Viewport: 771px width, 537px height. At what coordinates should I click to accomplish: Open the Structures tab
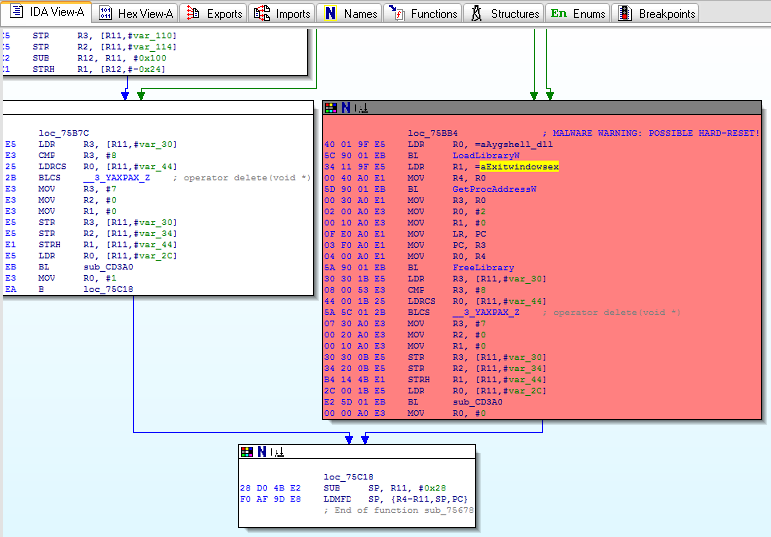tap(504, 13)
